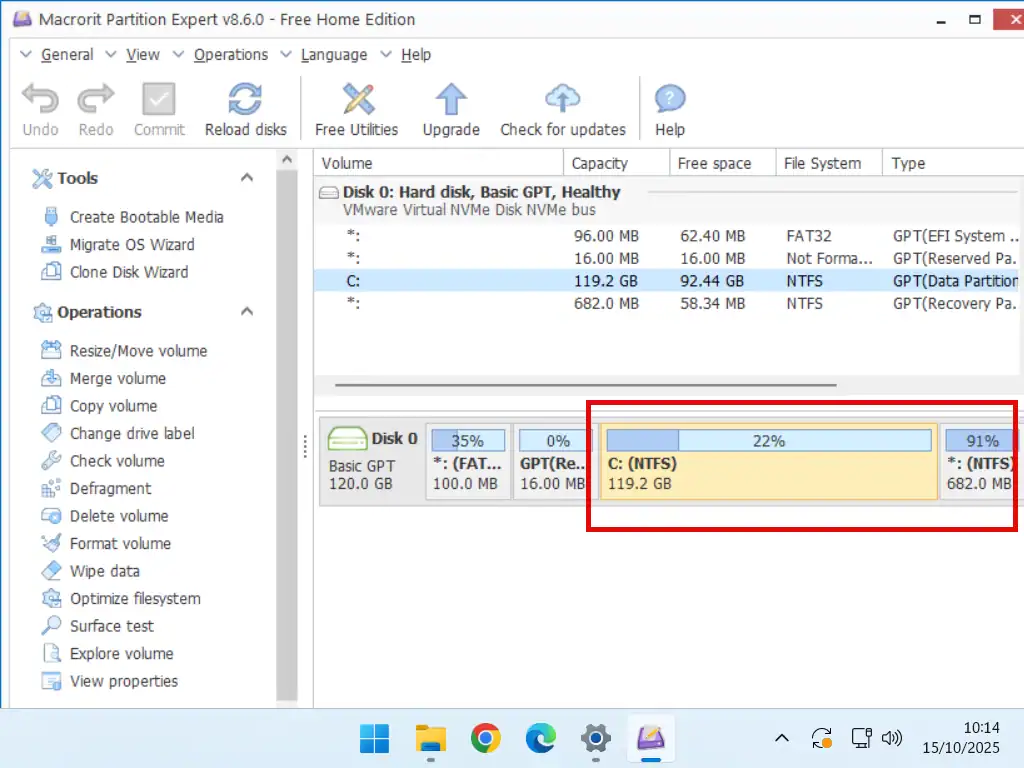Open the Help toolbar icon
The width and height of the screenshot is (1024, 768).
tap(669, 100)
